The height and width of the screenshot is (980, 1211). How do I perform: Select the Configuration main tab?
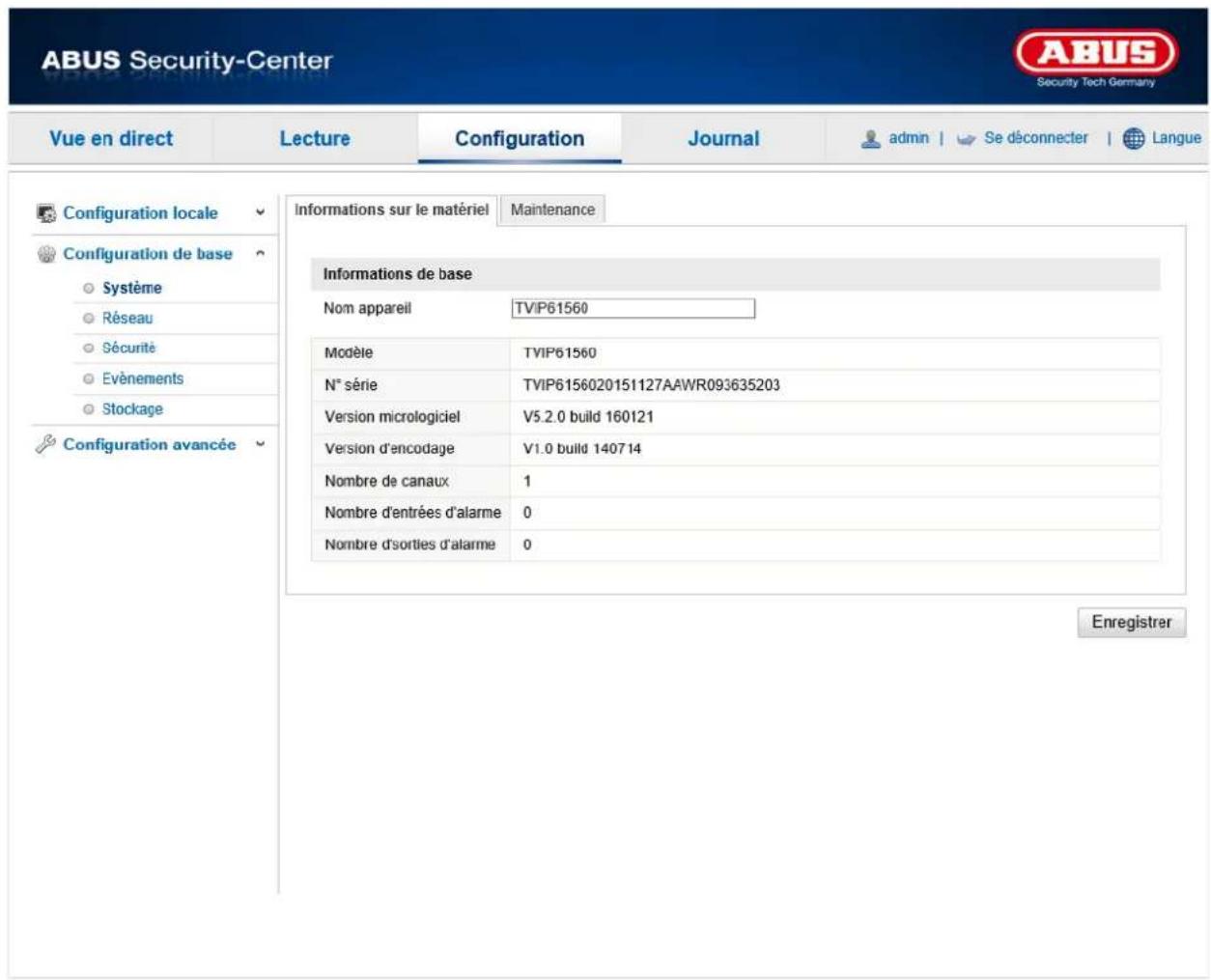520,138
